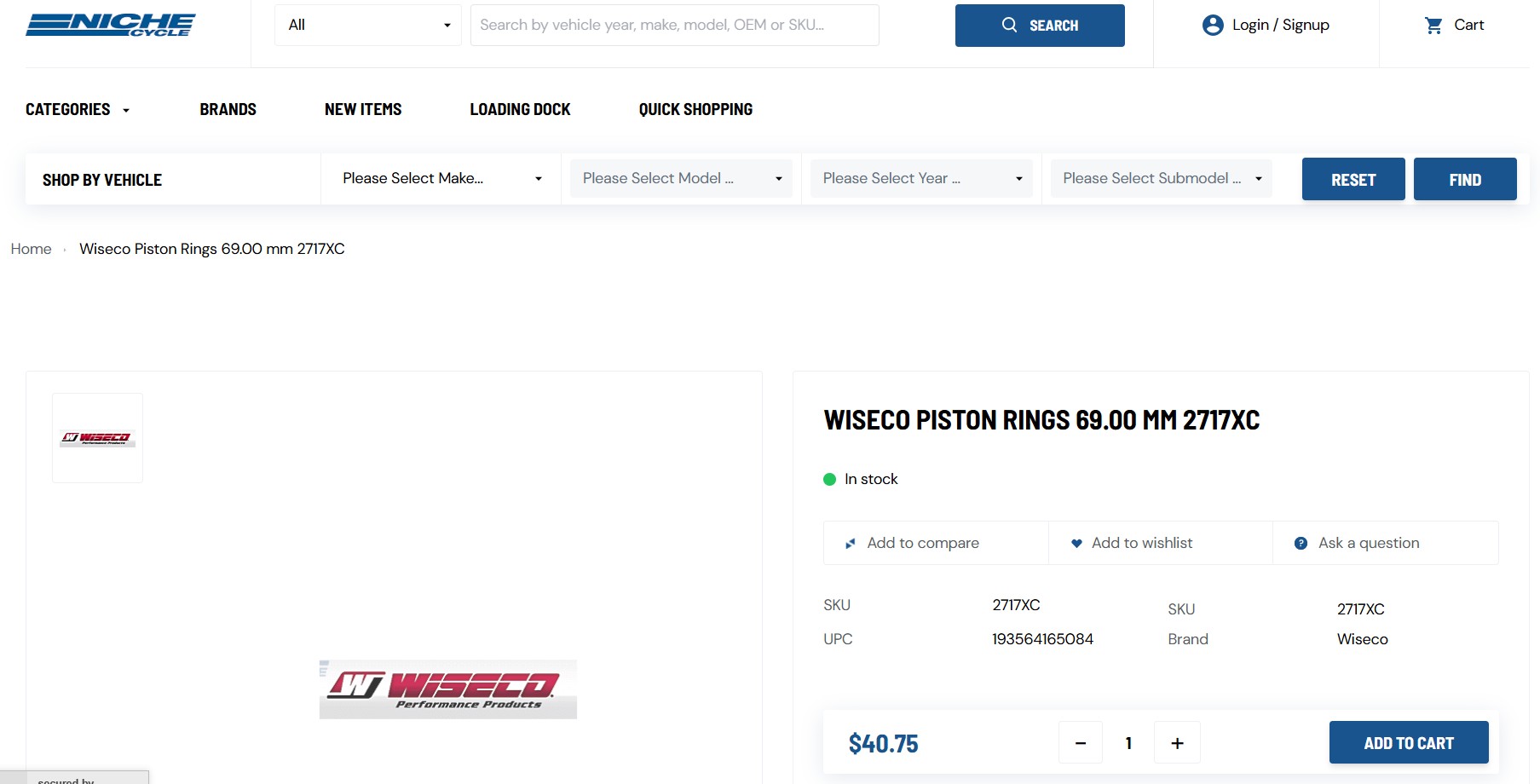Increase quantity with plus button

coord(1177,743)
